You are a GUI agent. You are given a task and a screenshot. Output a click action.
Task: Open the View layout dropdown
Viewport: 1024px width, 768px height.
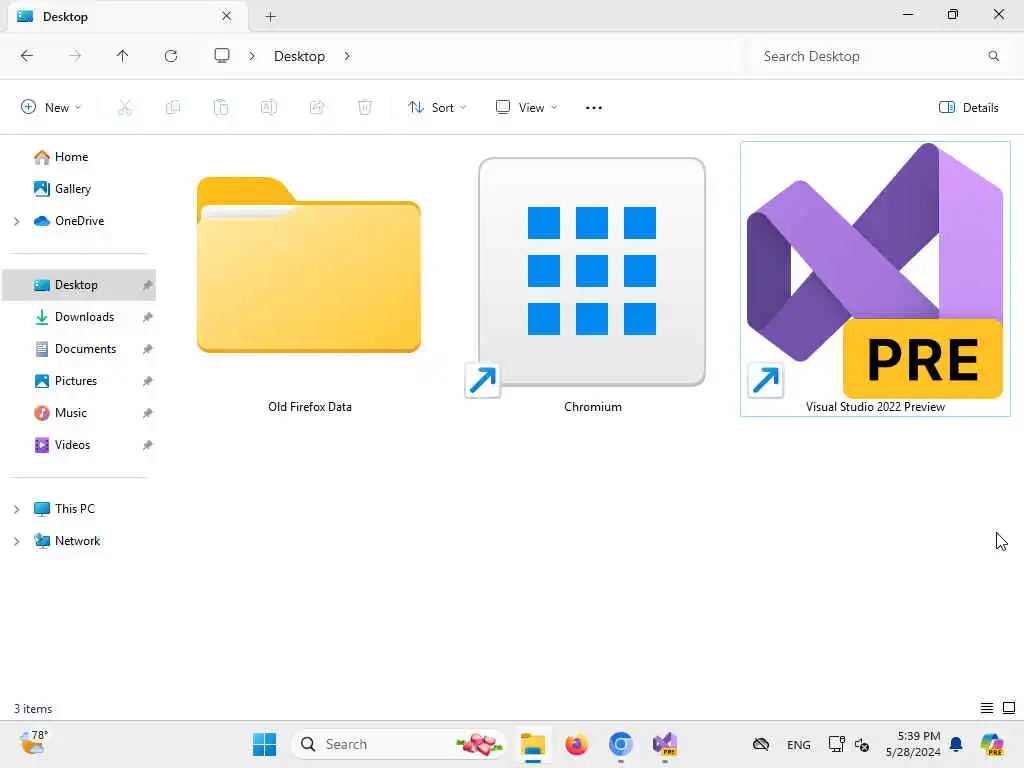pos(526,108)
